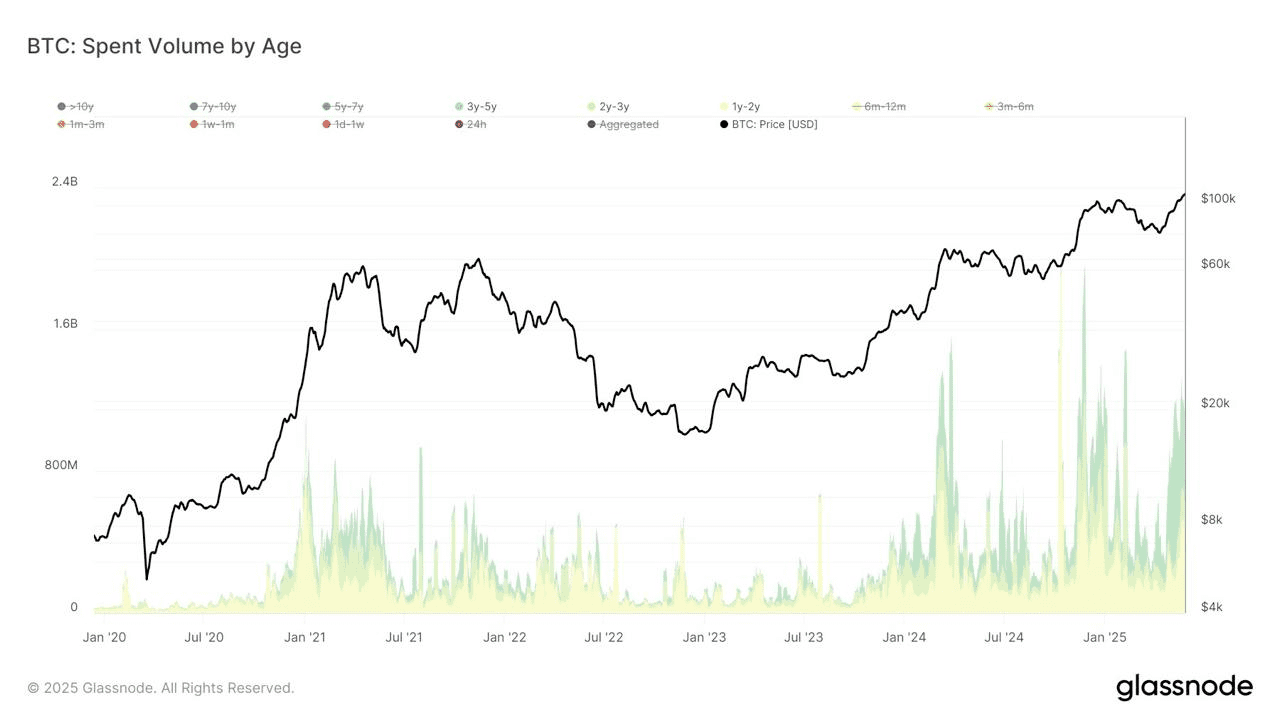Show the 6m-12m series
This screenshot has width=1280, height=720.
click(x=879, y=106)
